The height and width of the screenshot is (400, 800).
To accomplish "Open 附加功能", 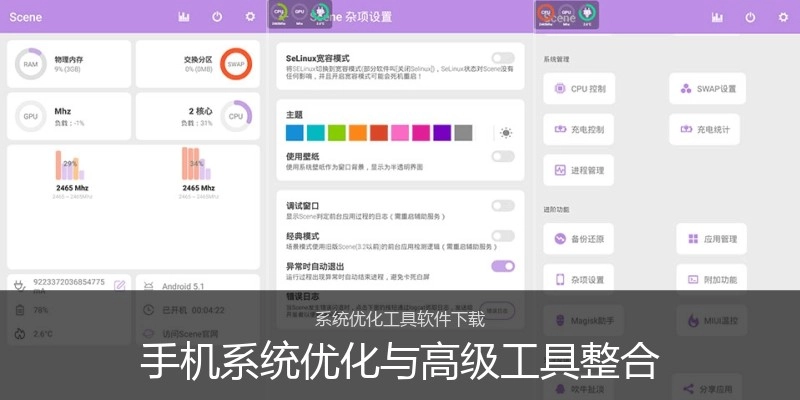I will (712, 280).
